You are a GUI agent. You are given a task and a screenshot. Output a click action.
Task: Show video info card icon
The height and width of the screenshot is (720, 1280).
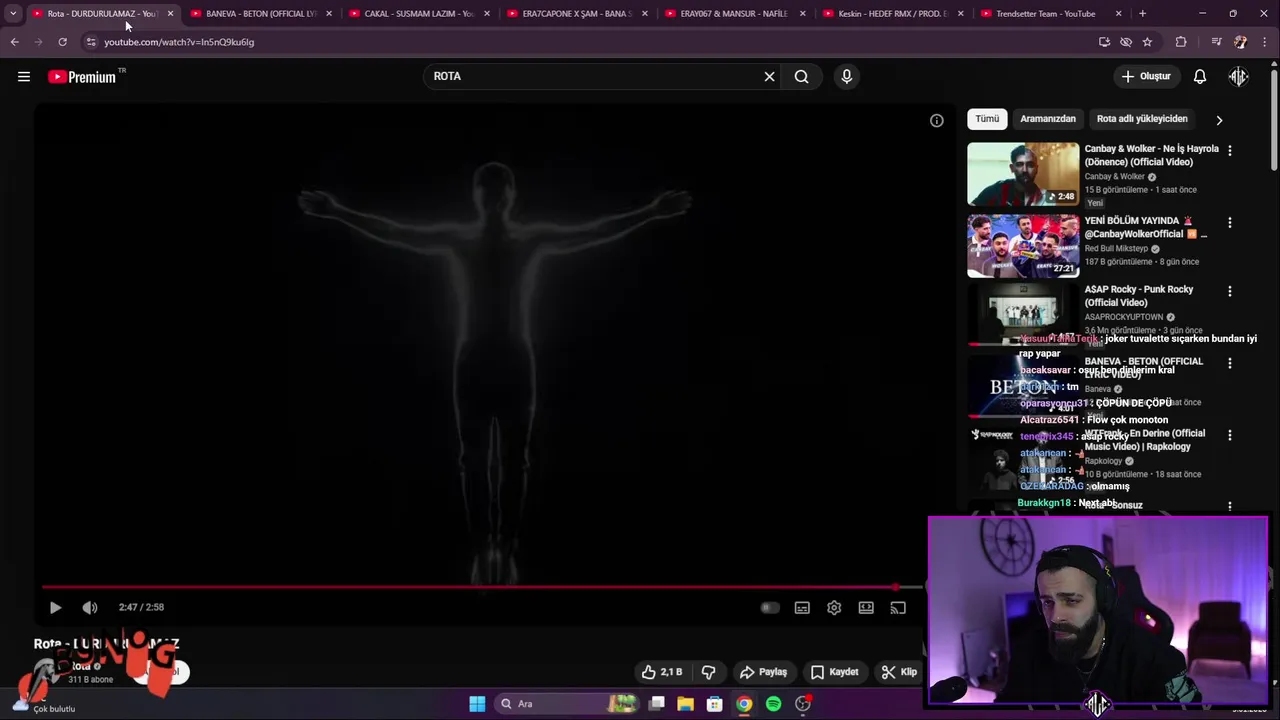[x=936, y=120]
